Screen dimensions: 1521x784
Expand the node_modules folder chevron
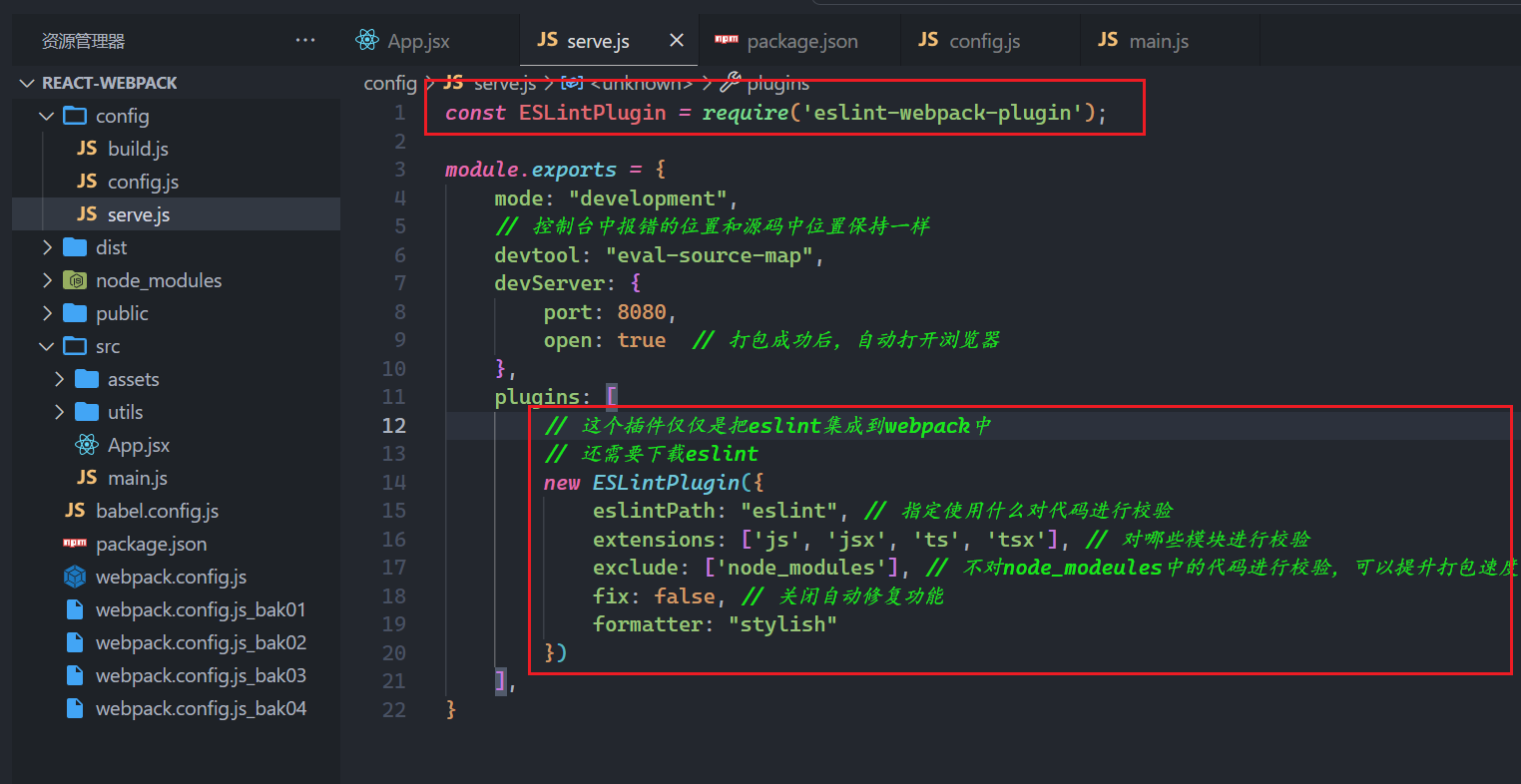point(47,280)
